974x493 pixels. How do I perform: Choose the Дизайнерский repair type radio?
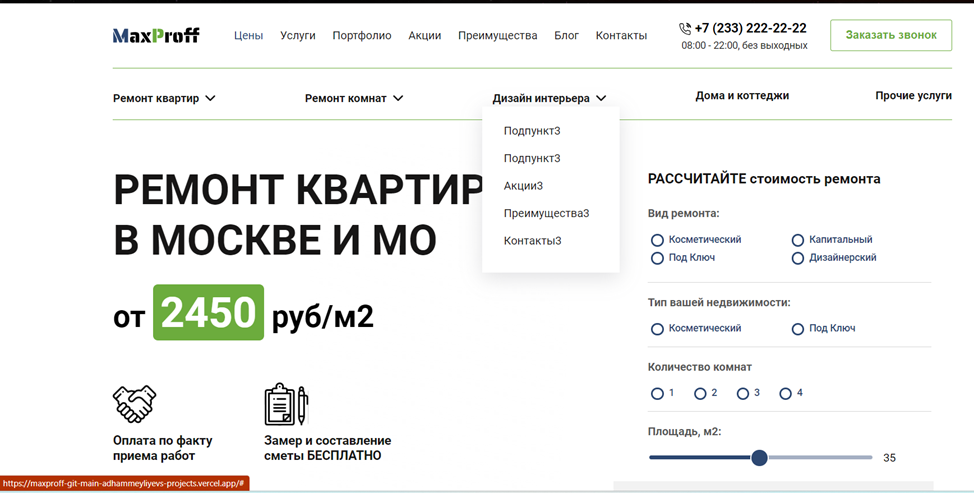[x=798, y=258]
